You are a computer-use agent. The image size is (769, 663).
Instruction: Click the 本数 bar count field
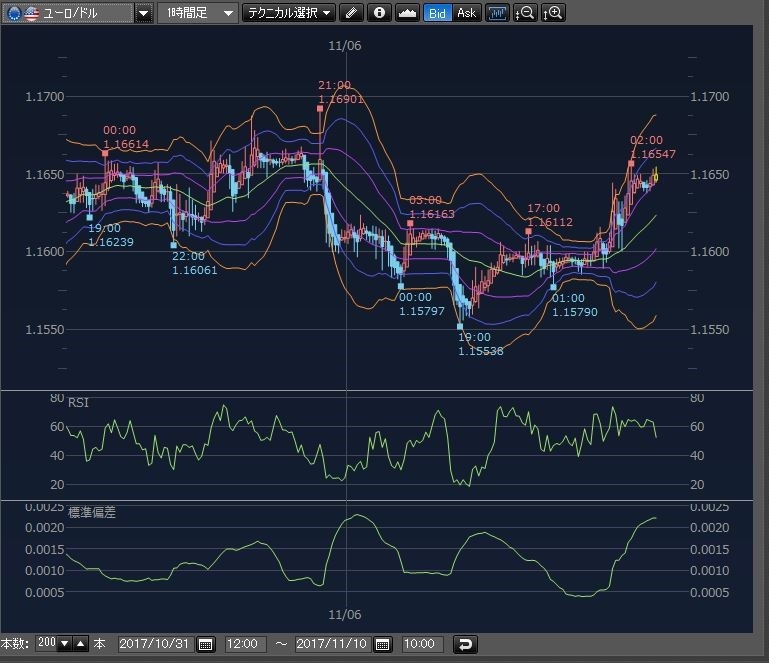pyautogui.click(x=47, y=643)
